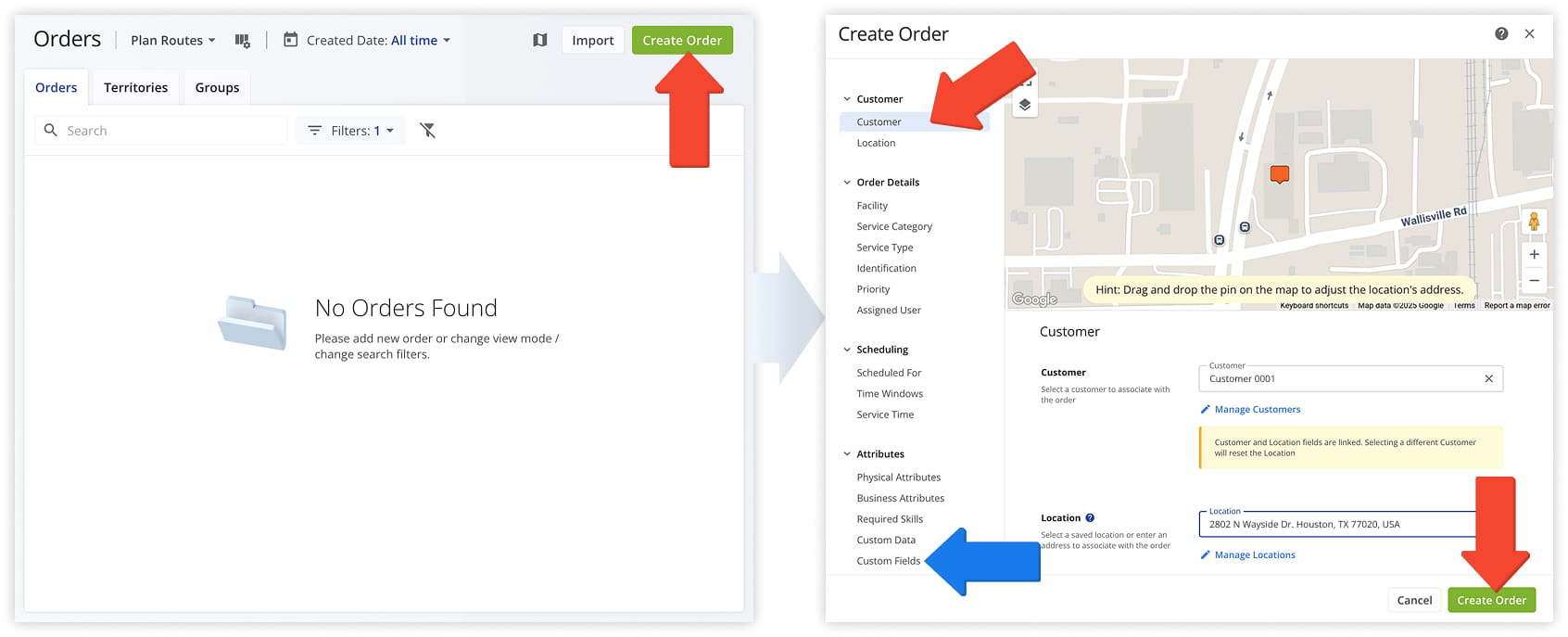
Task: Go to Custom Data section
Action: (886, 540)
